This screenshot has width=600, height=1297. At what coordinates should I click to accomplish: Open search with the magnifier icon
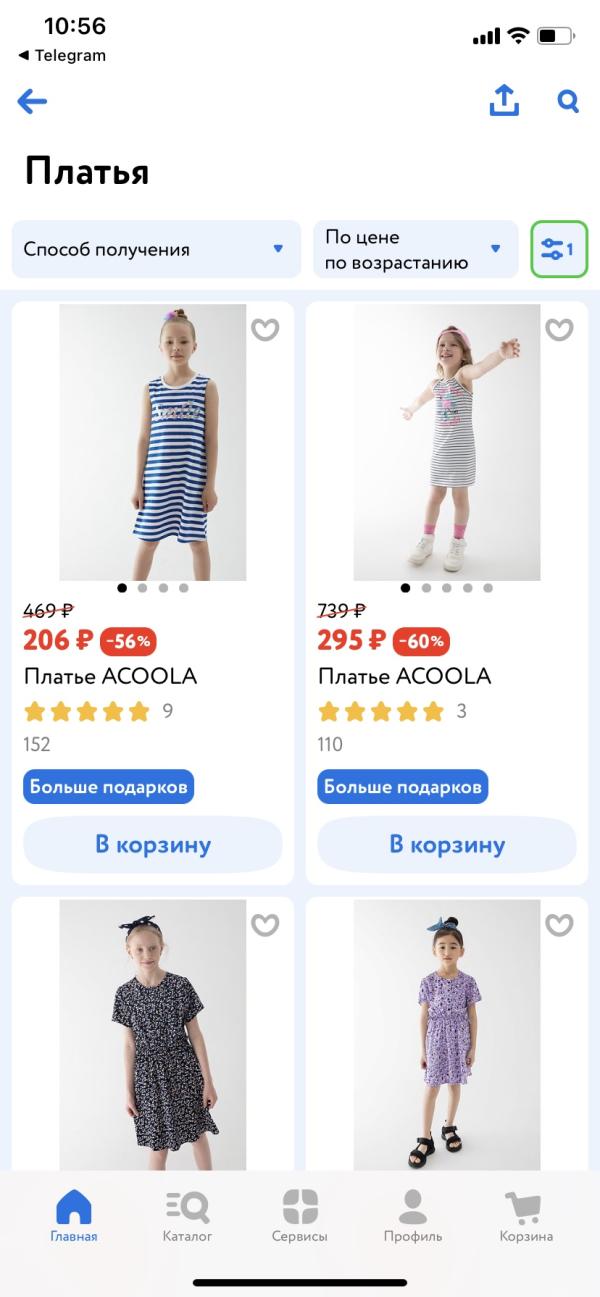(x=568, y=101)
